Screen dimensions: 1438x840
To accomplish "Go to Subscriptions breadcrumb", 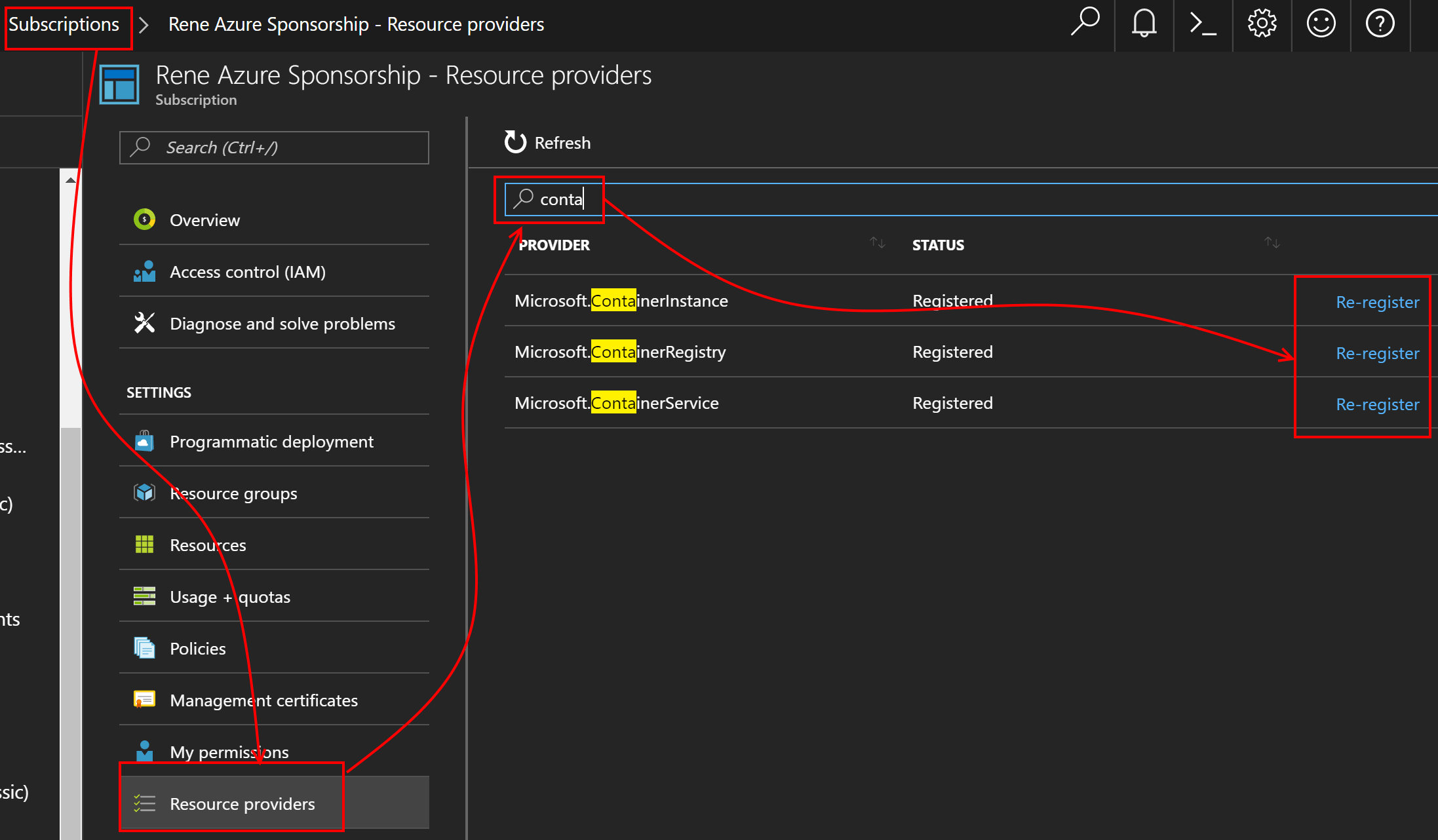I will 64,24.
